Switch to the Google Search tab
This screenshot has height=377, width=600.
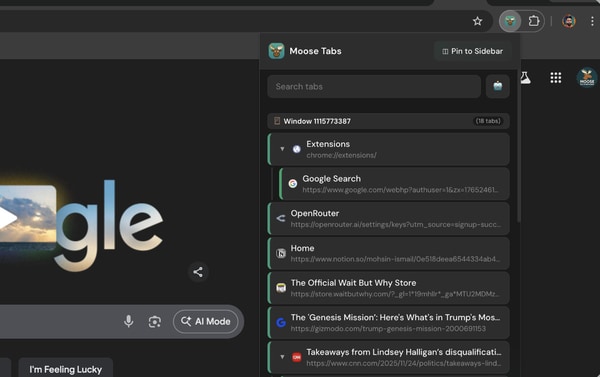(x=394, y=184)
